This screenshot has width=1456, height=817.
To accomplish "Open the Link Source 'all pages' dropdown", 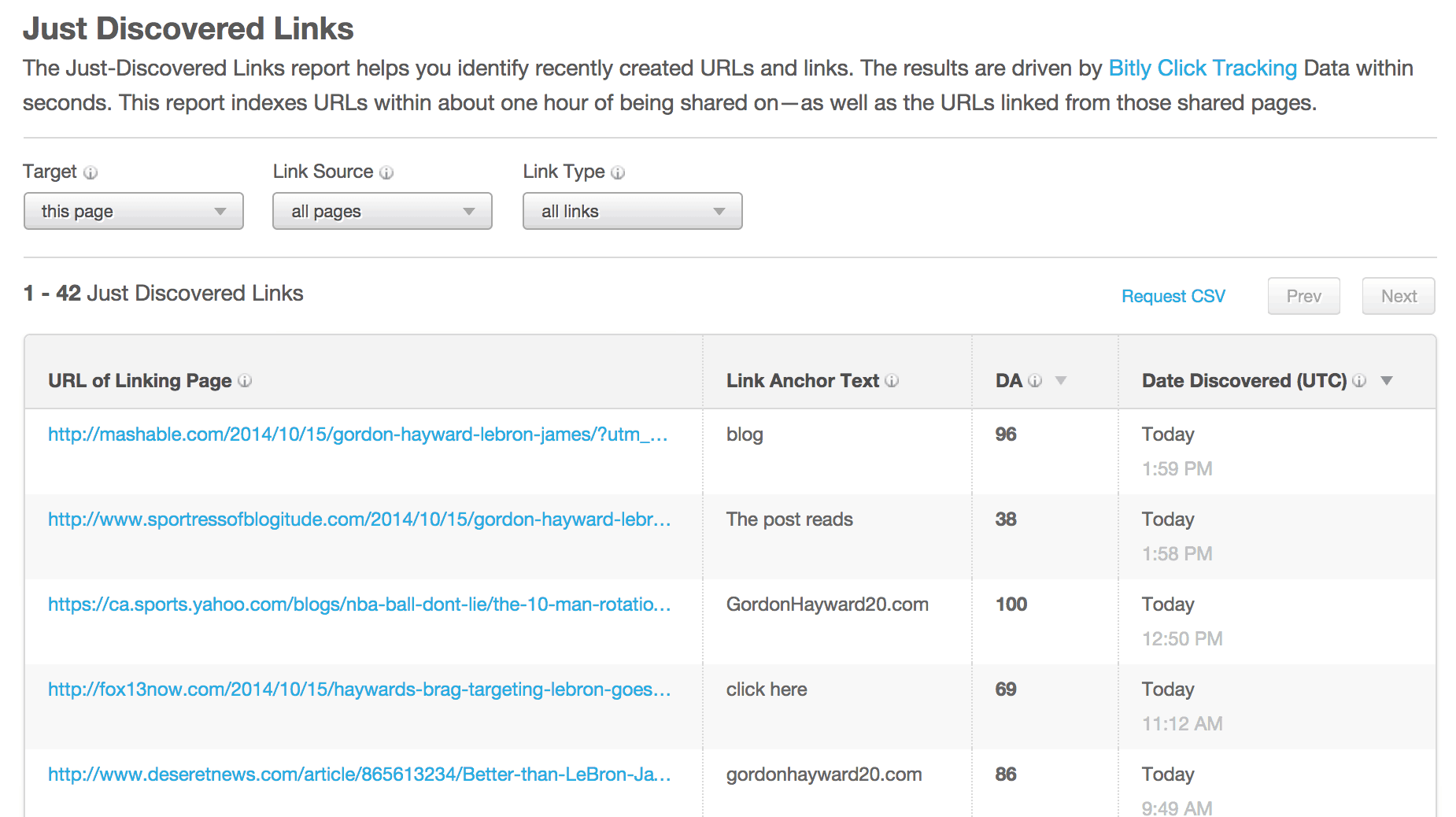I will [382, 211].
